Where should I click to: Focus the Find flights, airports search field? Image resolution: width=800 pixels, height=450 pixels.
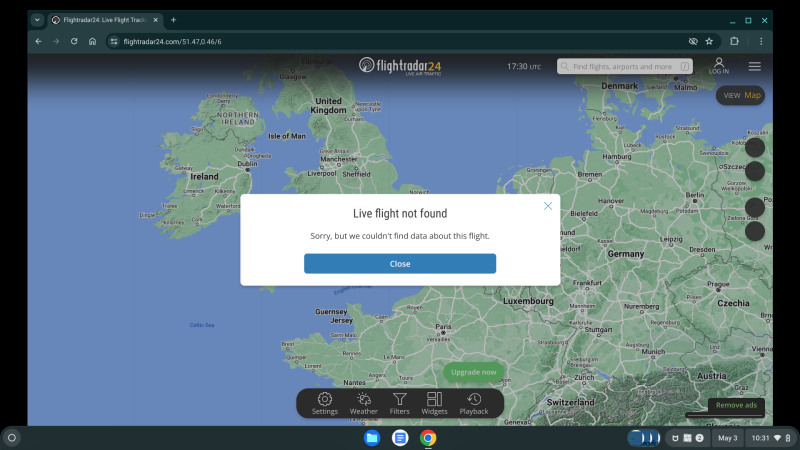coord(624,66)
